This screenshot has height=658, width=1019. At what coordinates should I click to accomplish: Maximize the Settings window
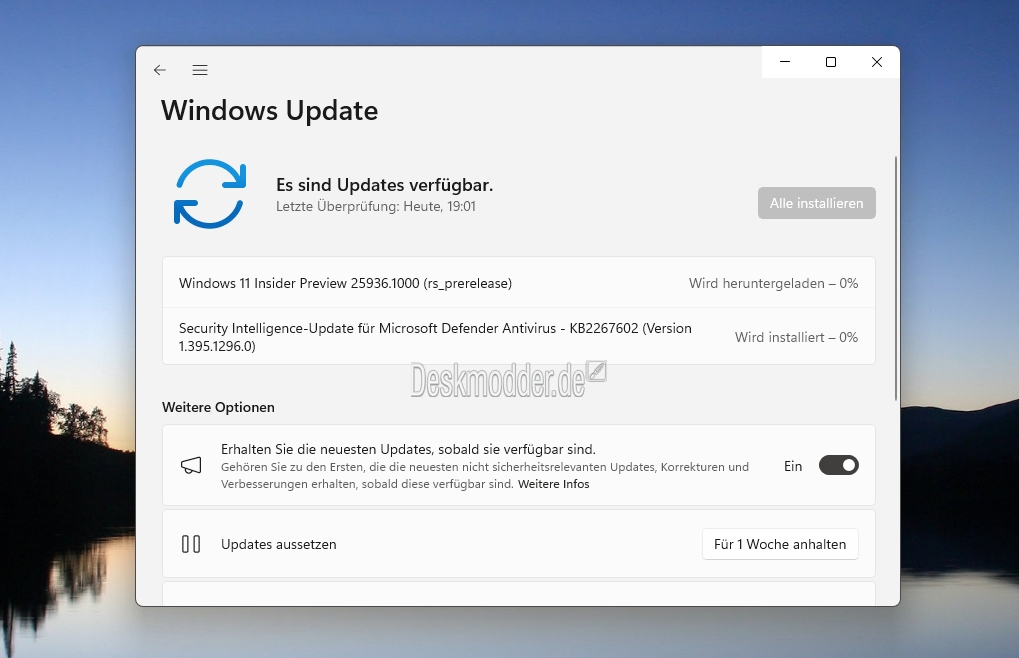click(831, 62)
